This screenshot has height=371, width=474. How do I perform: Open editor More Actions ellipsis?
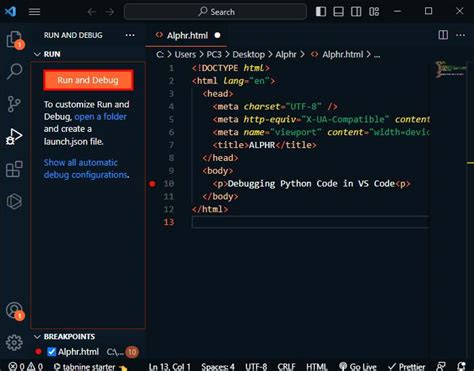460,35
